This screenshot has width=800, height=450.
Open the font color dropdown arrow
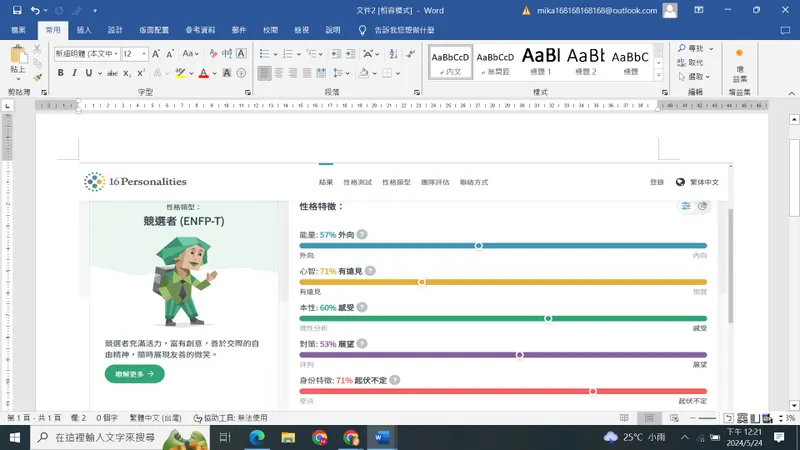click(215, 73)
